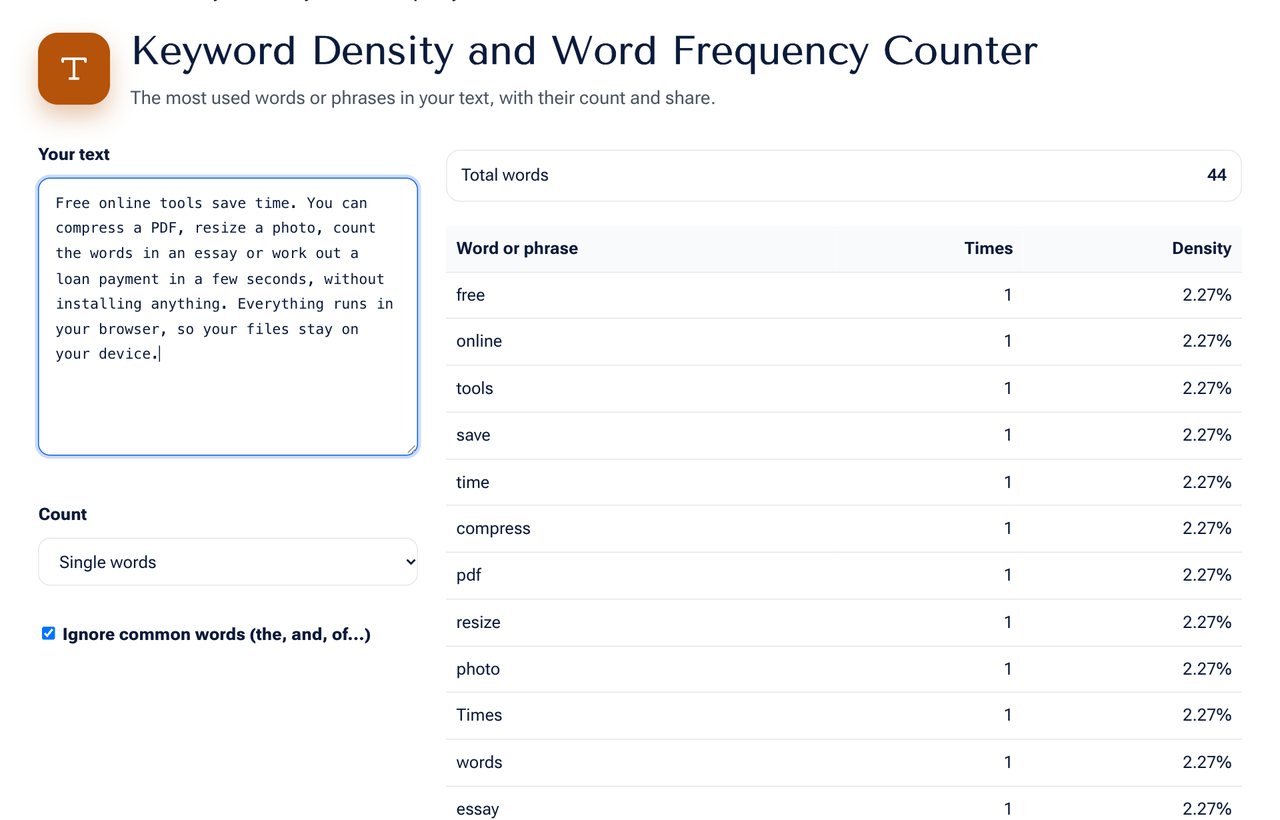Click inside the Your text textarea
This screenshot has width=1280, height=820.
[228, 317]
